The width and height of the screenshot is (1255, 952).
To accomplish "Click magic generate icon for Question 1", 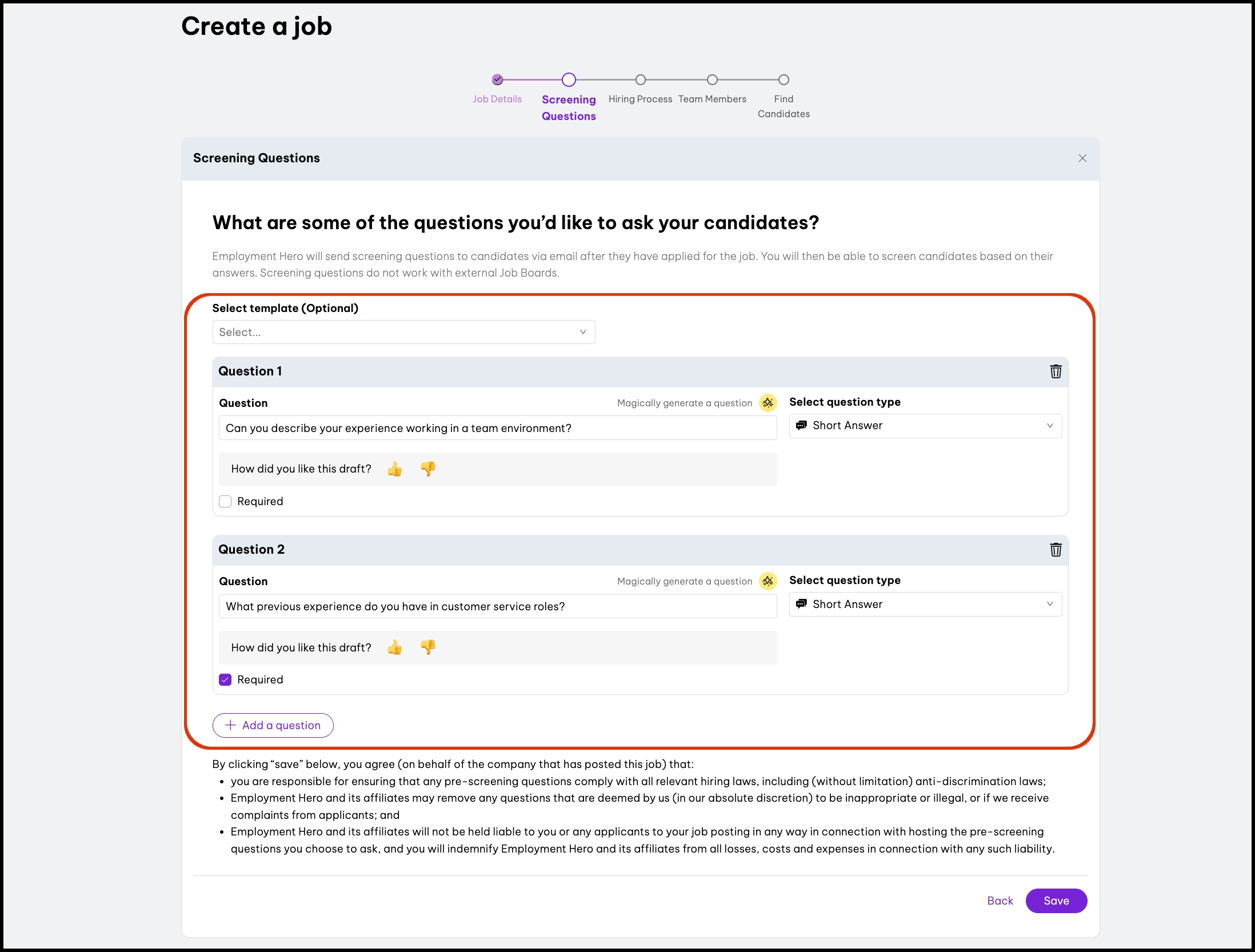I will pyautogui.click(x=768, y=403).
